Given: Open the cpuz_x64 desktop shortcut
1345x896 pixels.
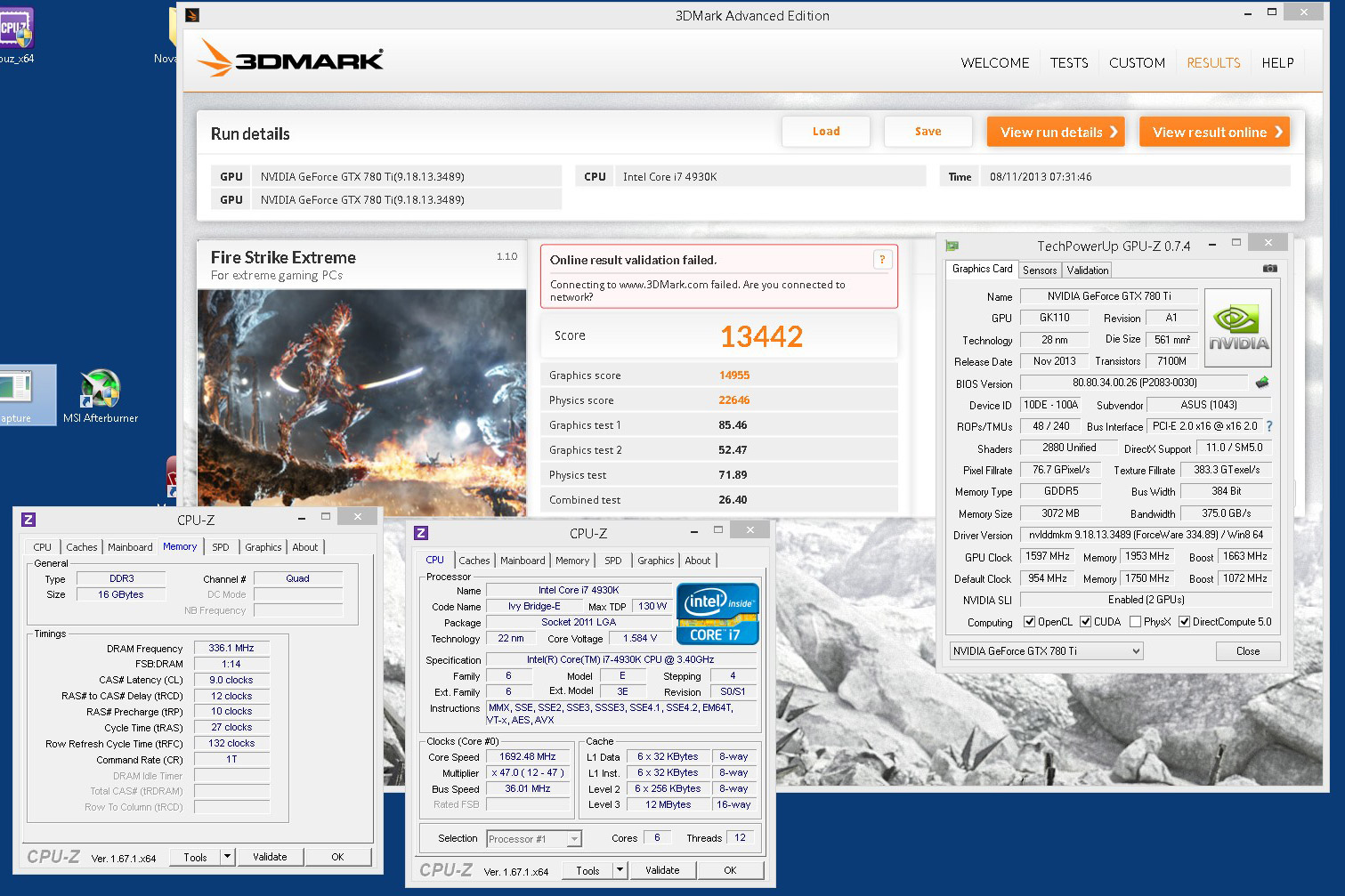Looking at the screenshot, I should [x=17, y=34].
